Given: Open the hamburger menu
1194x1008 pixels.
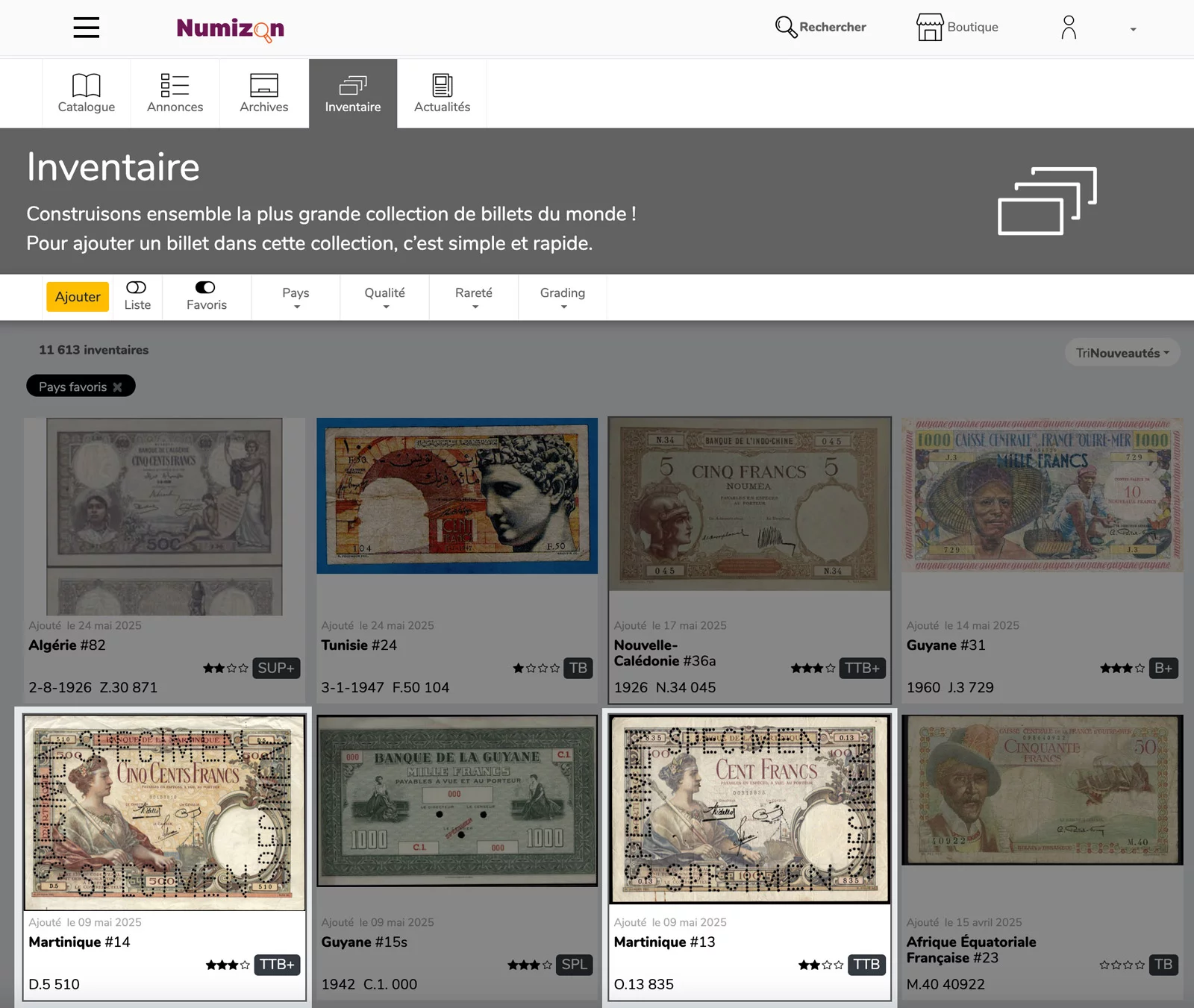Looking at the screenshot, I should [87, 28].
